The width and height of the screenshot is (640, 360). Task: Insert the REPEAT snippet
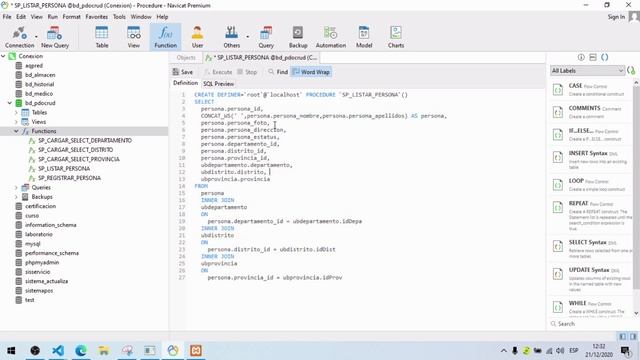[591, 216]
